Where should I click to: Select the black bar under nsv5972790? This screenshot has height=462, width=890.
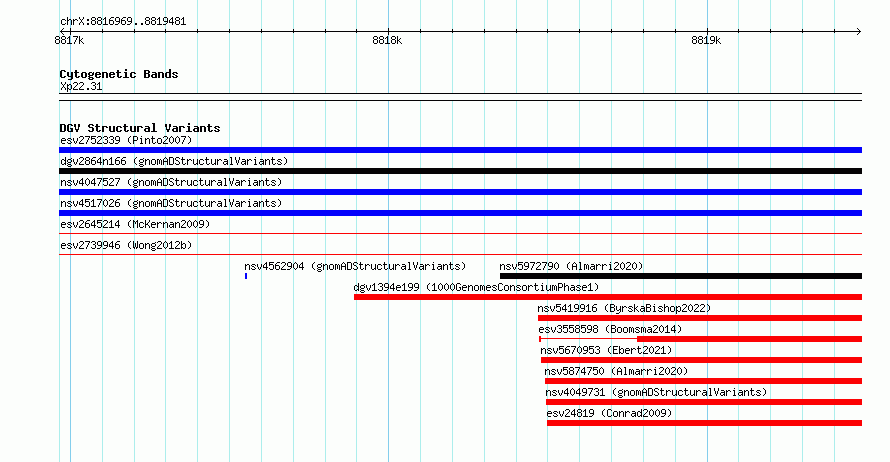(681, 276)
